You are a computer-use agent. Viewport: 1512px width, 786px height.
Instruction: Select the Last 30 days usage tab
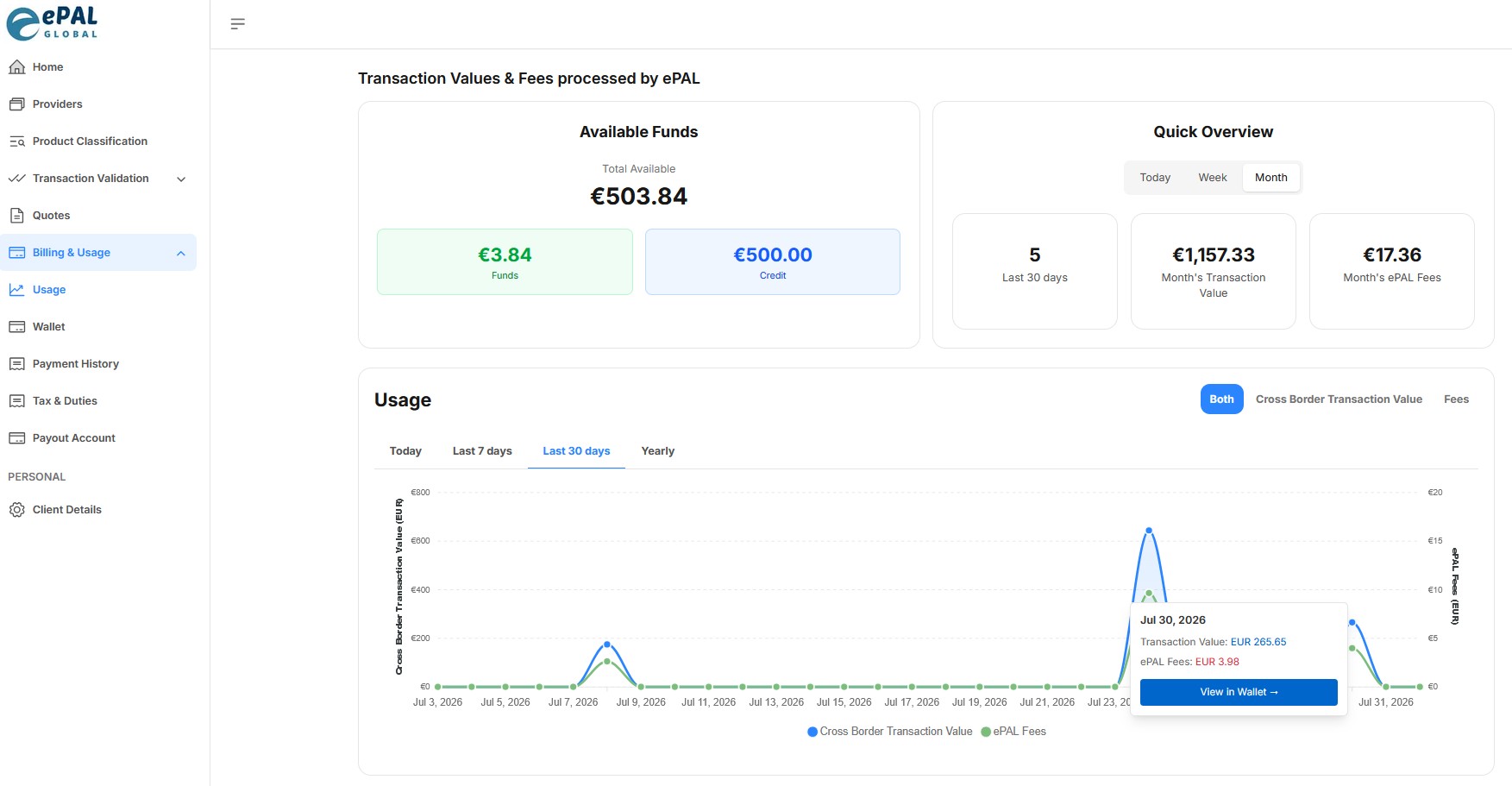click(x=576, y=451)
